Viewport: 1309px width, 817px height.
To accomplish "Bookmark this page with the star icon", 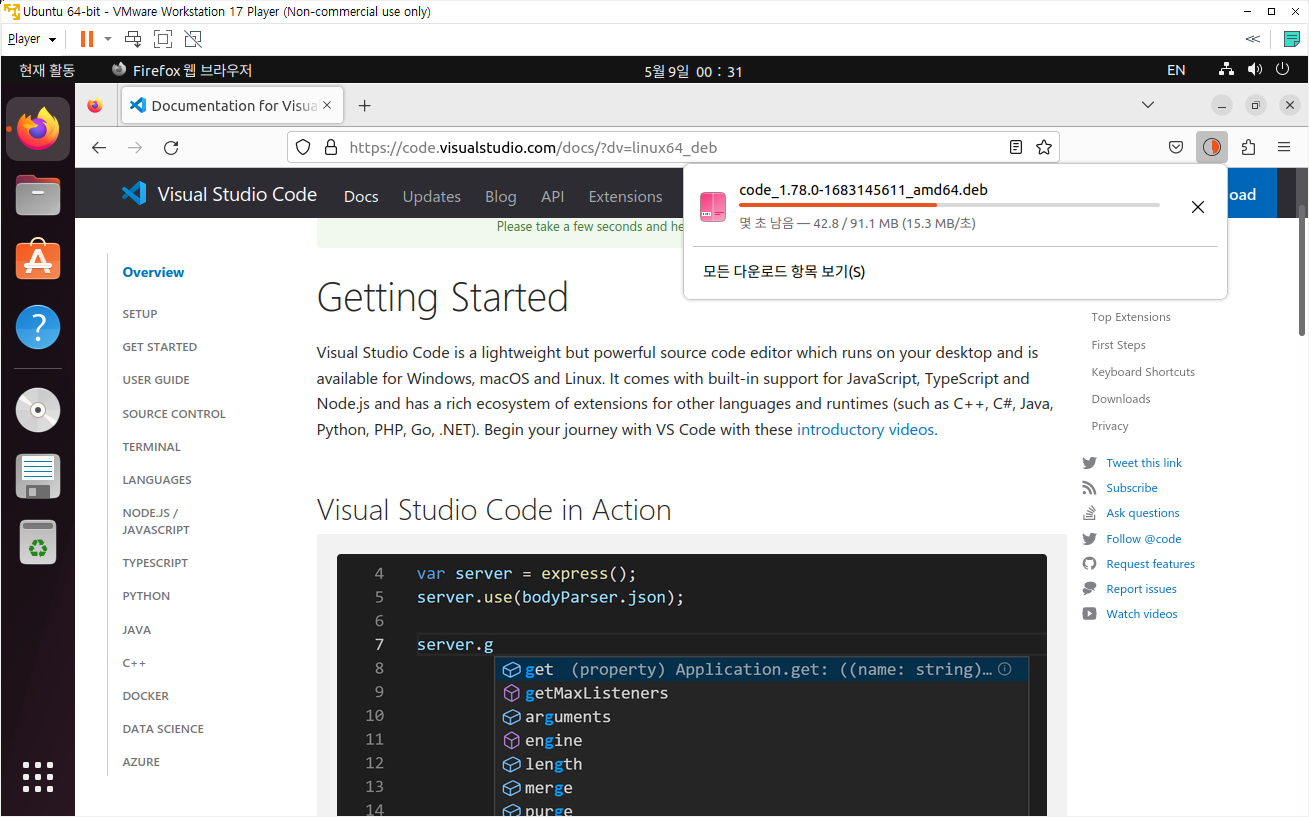I will tap(1044, 147).
